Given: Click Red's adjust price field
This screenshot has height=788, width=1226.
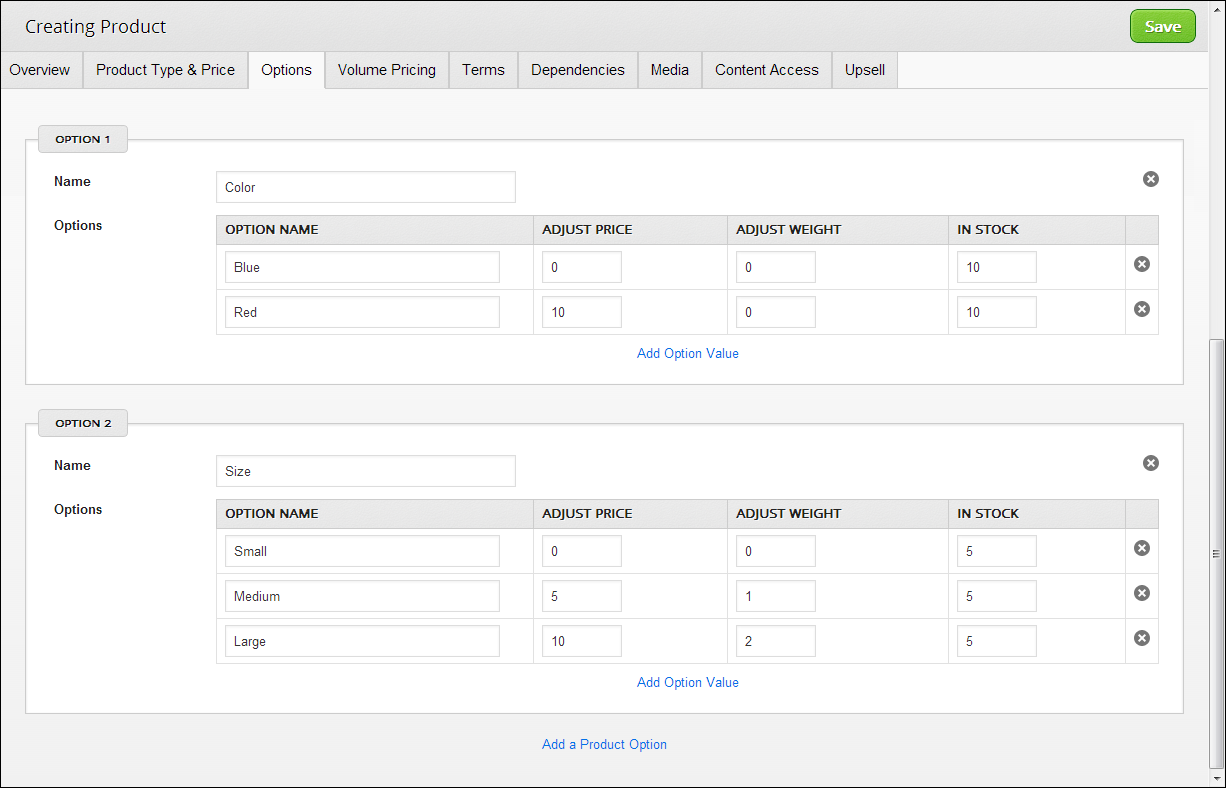Looking at the screenshot, I should pos(582,312).
